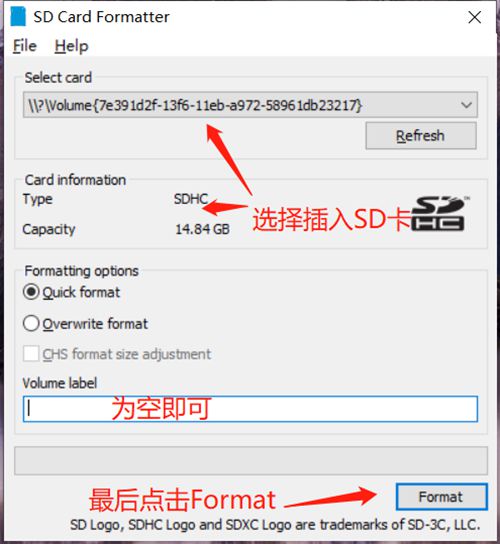Click the 14.84 GB capacity value

[x=202, y=229]
